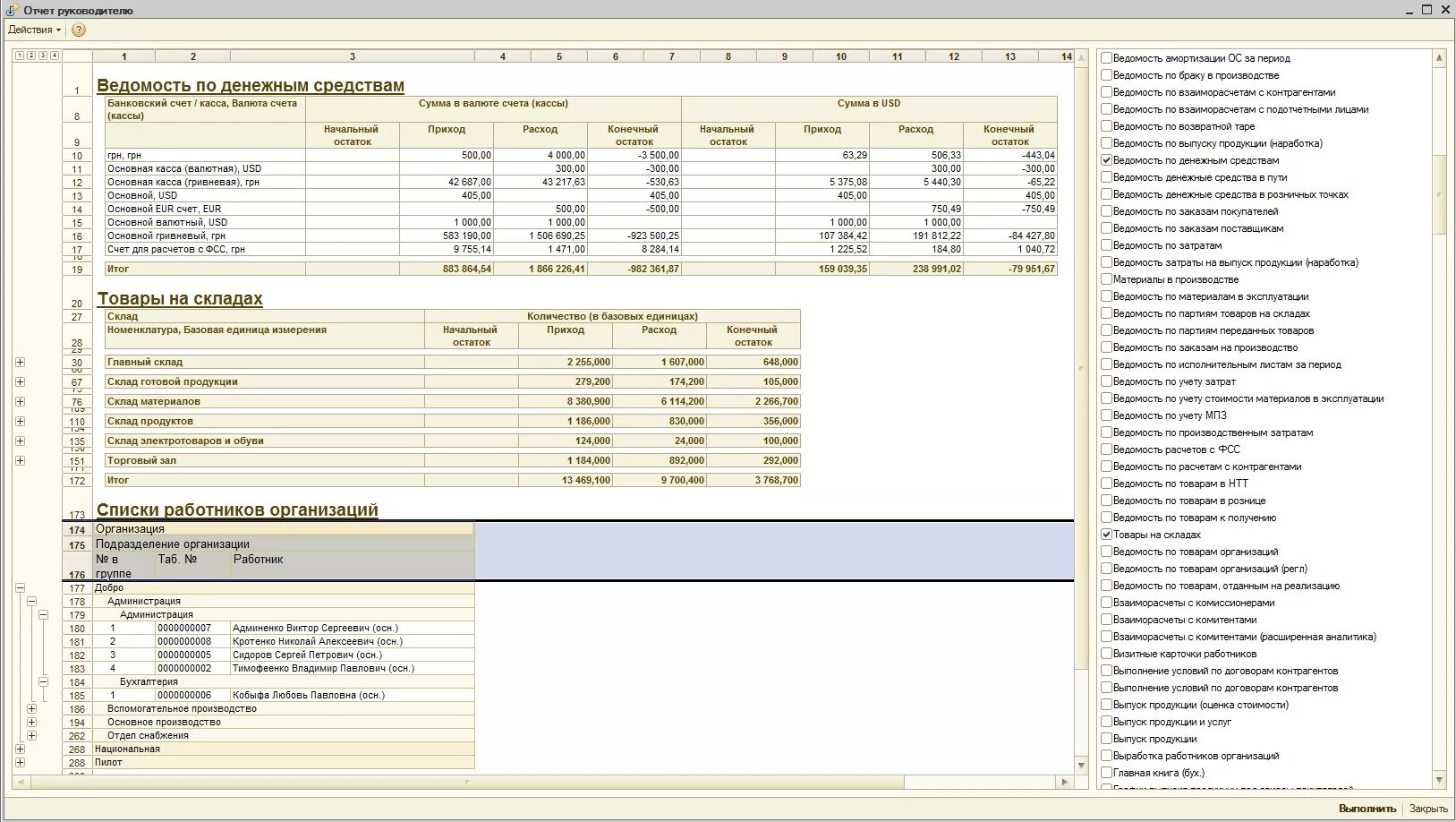Expand the Склад готовой продукции group
This screenshot has height=822, width=1456.
(x=20, y=382)
